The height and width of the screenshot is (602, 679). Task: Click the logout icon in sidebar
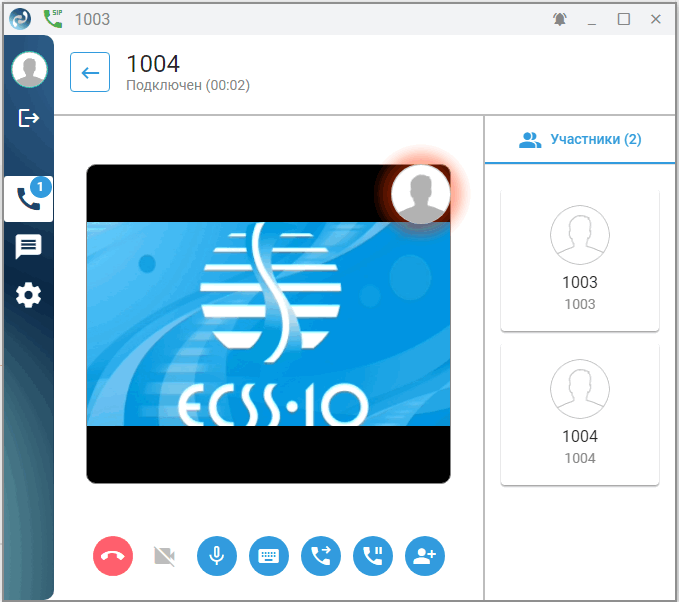click(x=29, y=118)
